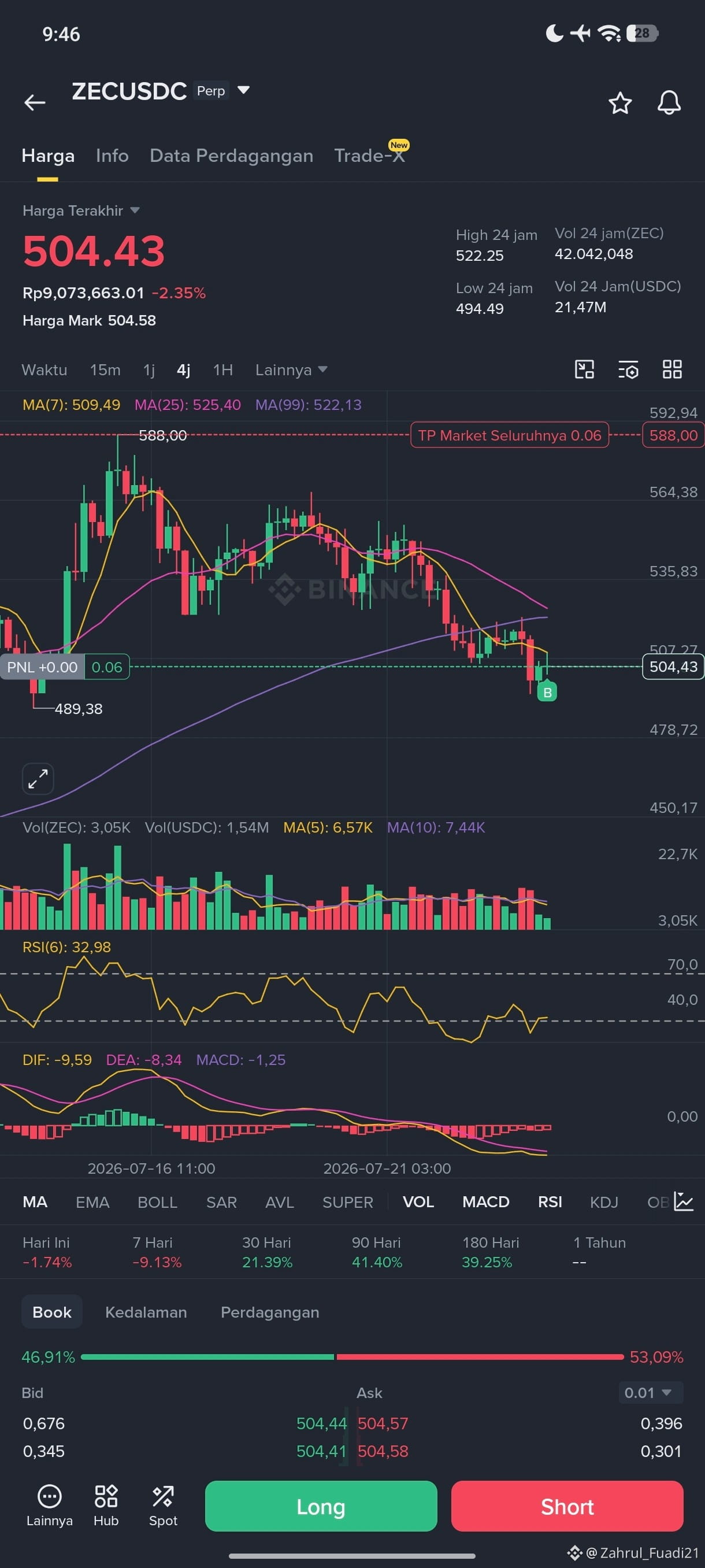Tap the battery indicator showing 28

tap(643, 33)
